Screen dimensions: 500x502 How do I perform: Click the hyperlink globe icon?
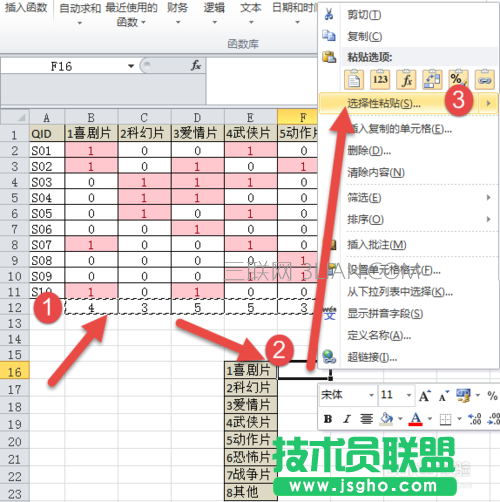(x=329, y=357)
